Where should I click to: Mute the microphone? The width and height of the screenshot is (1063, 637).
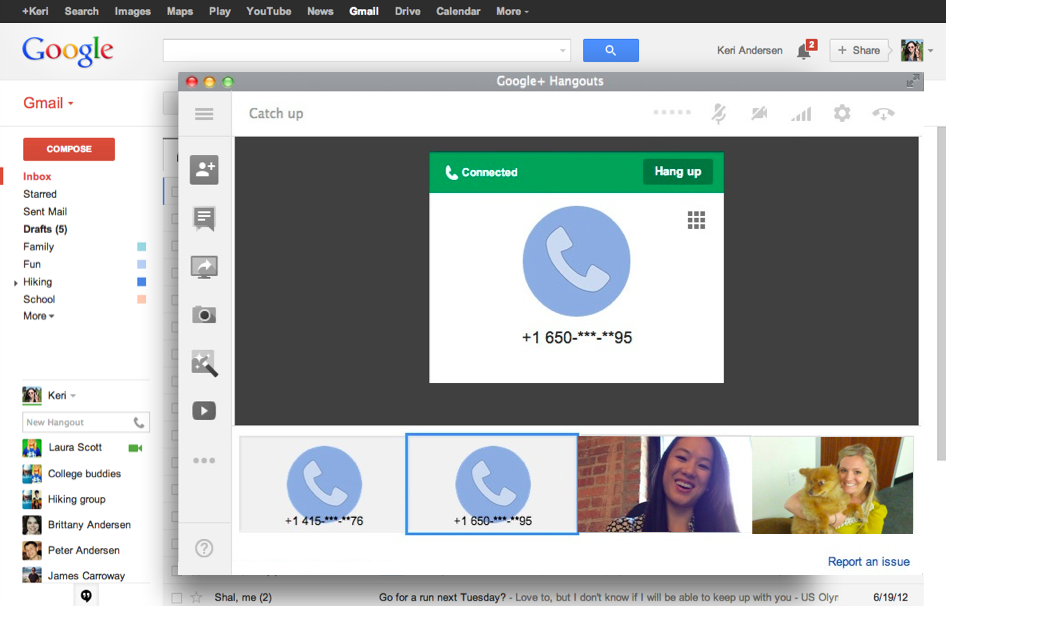point(718,113)
